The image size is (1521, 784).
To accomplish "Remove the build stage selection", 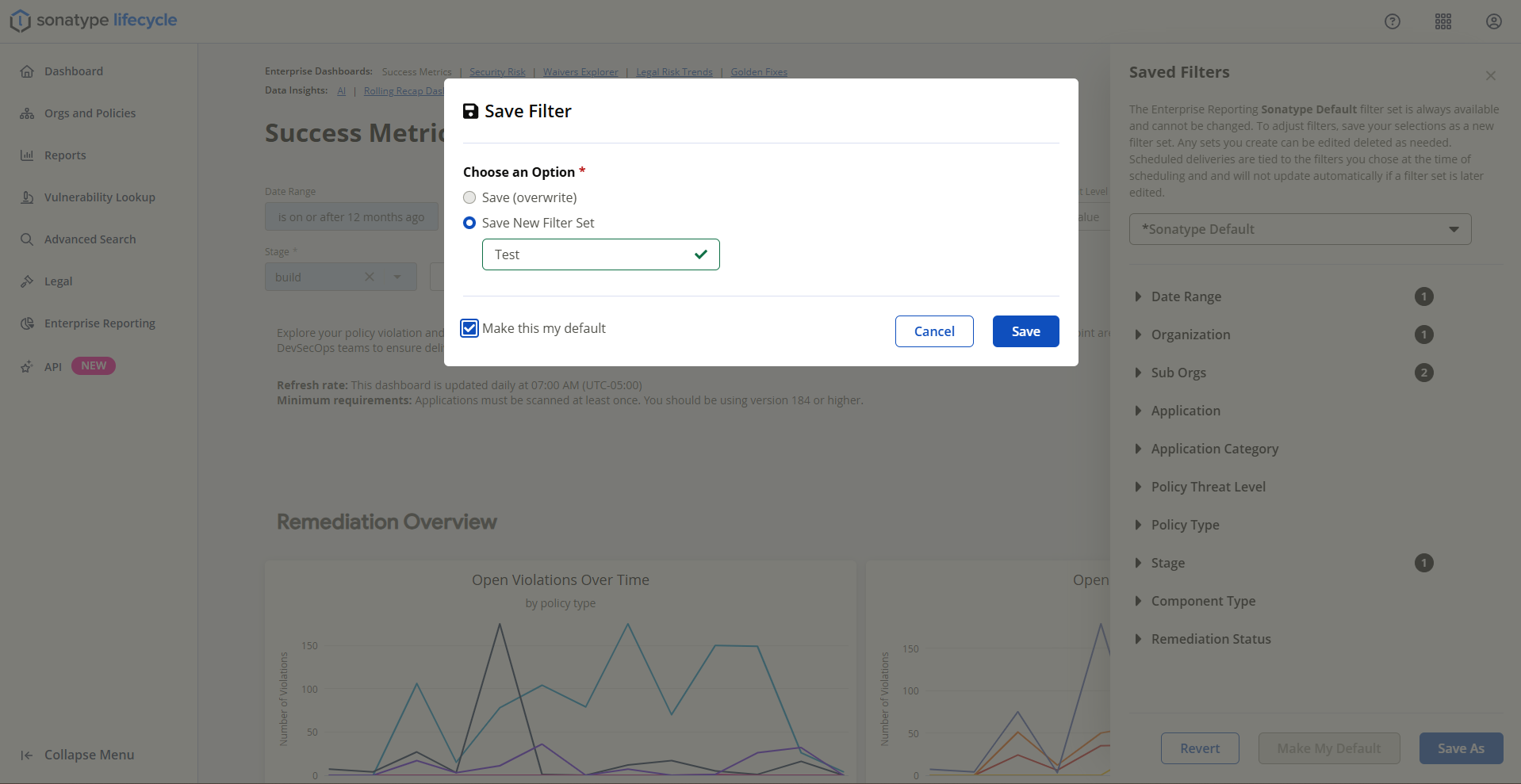I will tap(370, 277).
